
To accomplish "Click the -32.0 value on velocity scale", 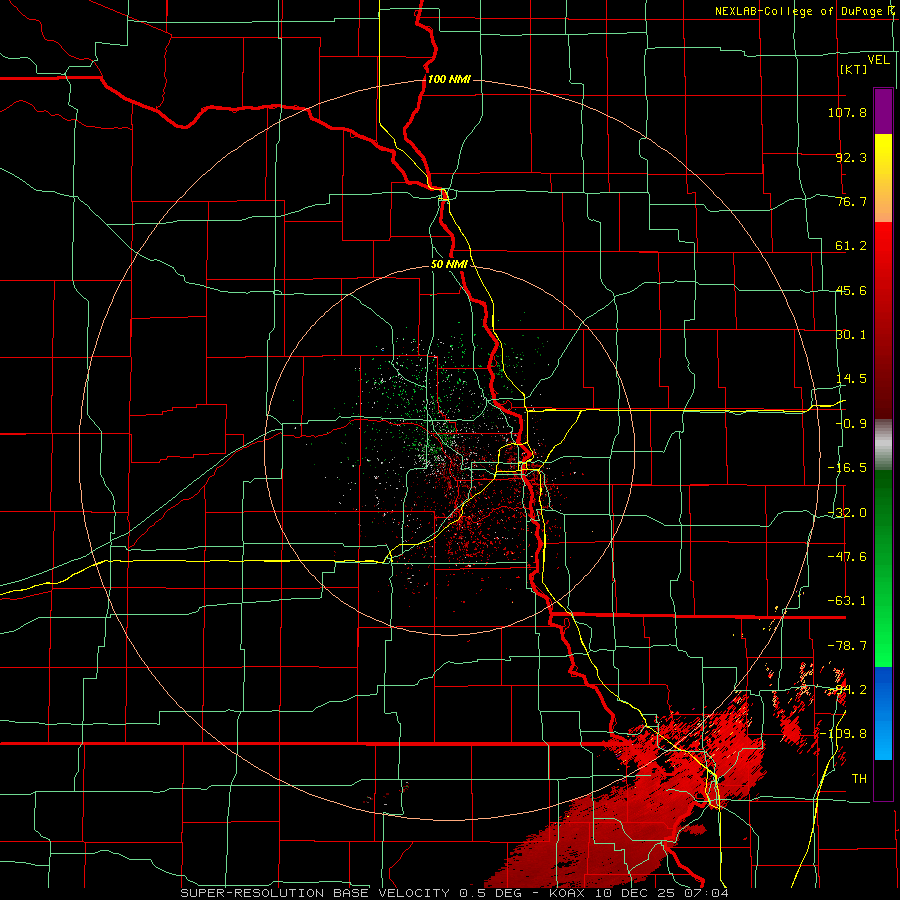I will [847, 513].
